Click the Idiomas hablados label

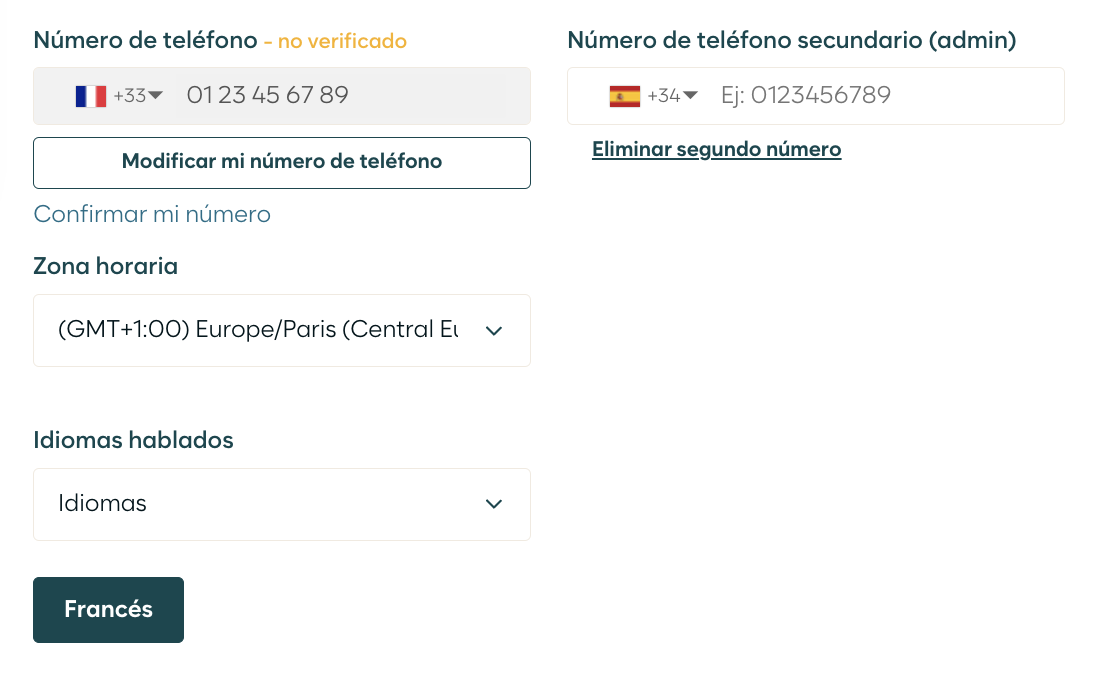point(133,440)
